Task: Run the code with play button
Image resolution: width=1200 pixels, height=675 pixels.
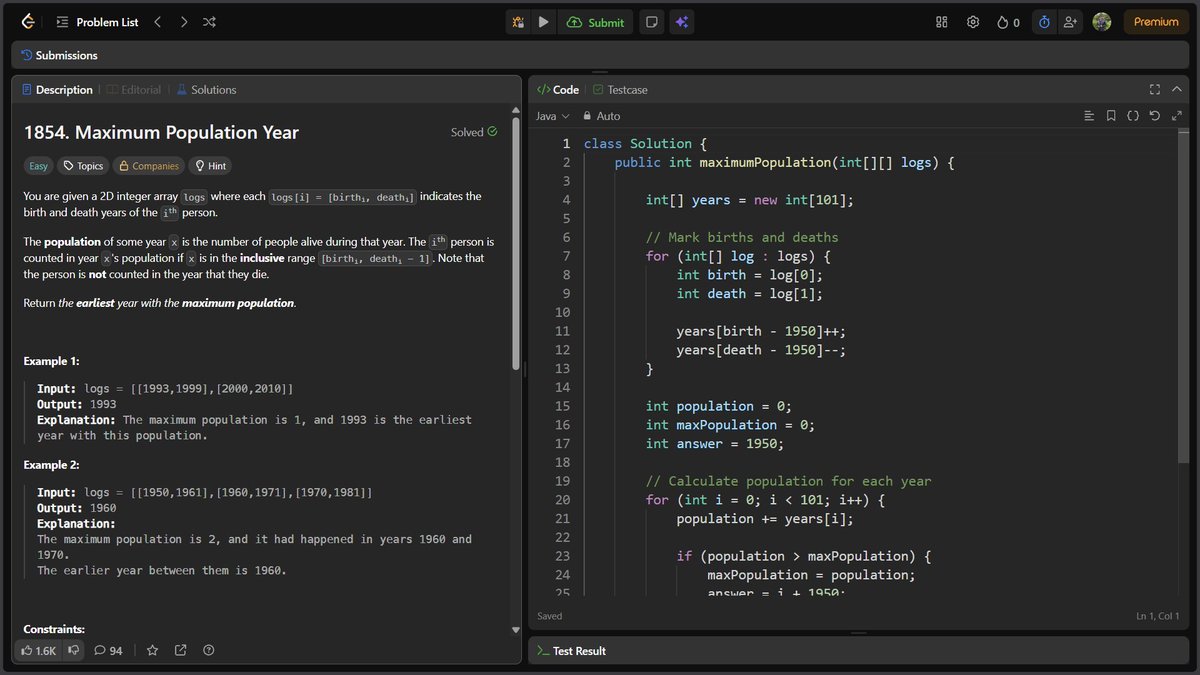Action: coord(543,22)
